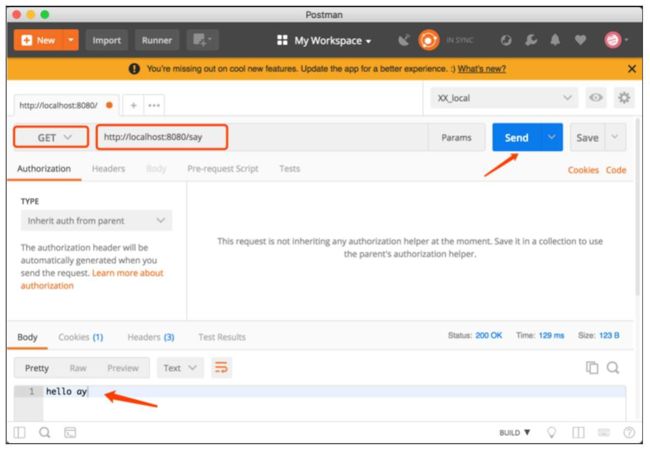Open the user avatar menu
650x452 pixels.
[616, 40]
